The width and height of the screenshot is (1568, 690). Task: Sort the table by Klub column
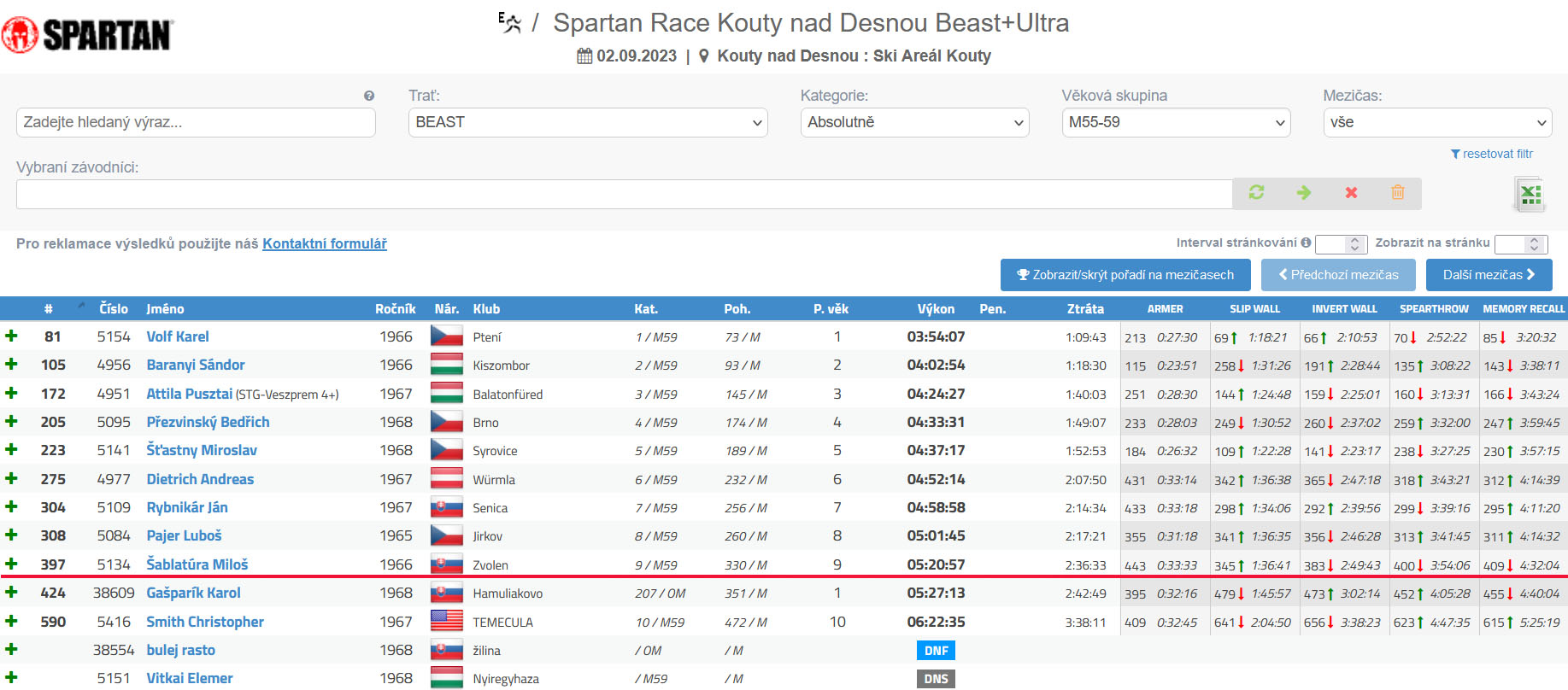point(486,309)
